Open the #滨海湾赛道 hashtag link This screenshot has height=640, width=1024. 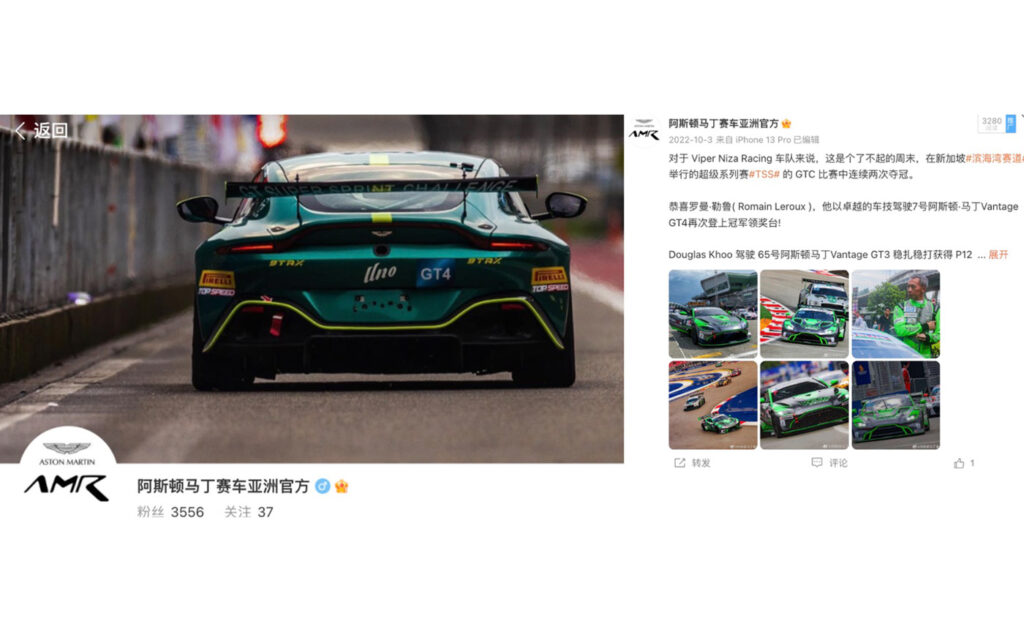click(994, 158)
